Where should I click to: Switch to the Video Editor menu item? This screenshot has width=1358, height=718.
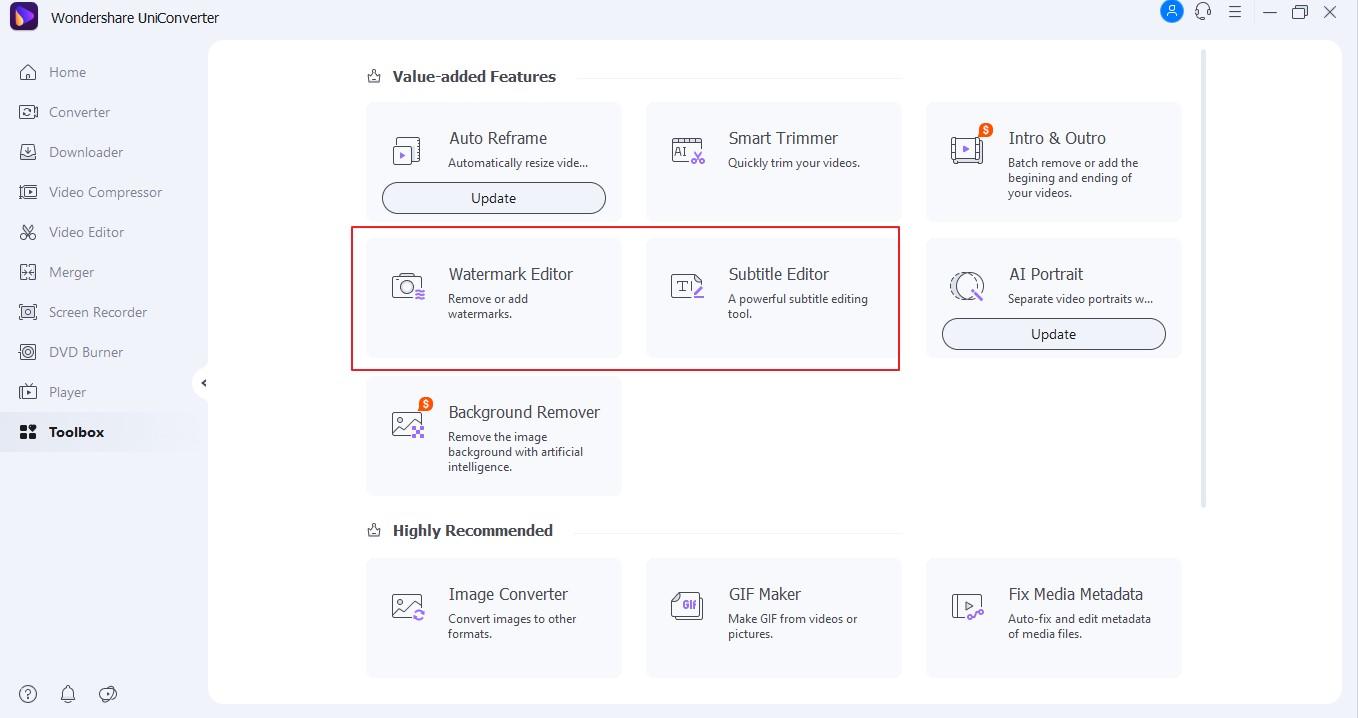click(87, 232)
